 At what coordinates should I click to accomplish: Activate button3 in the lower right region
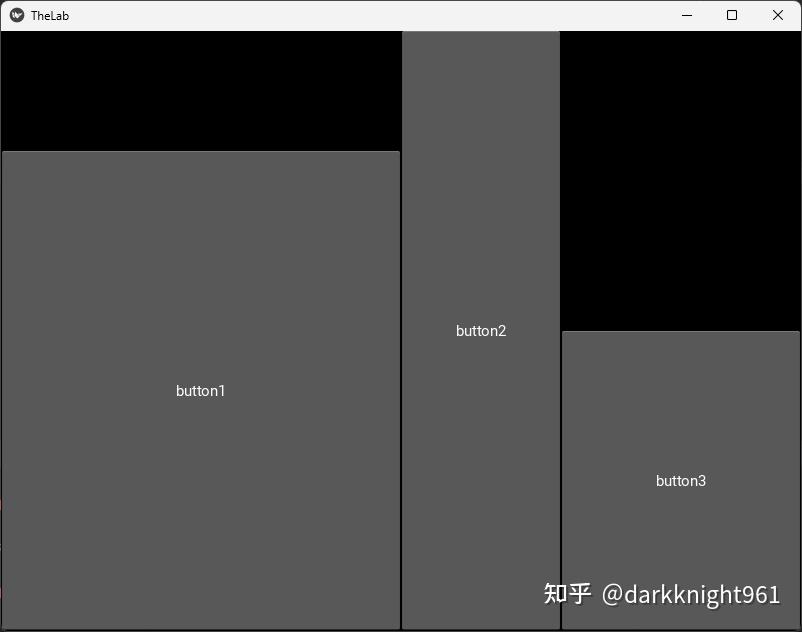[x=681, y=480]
